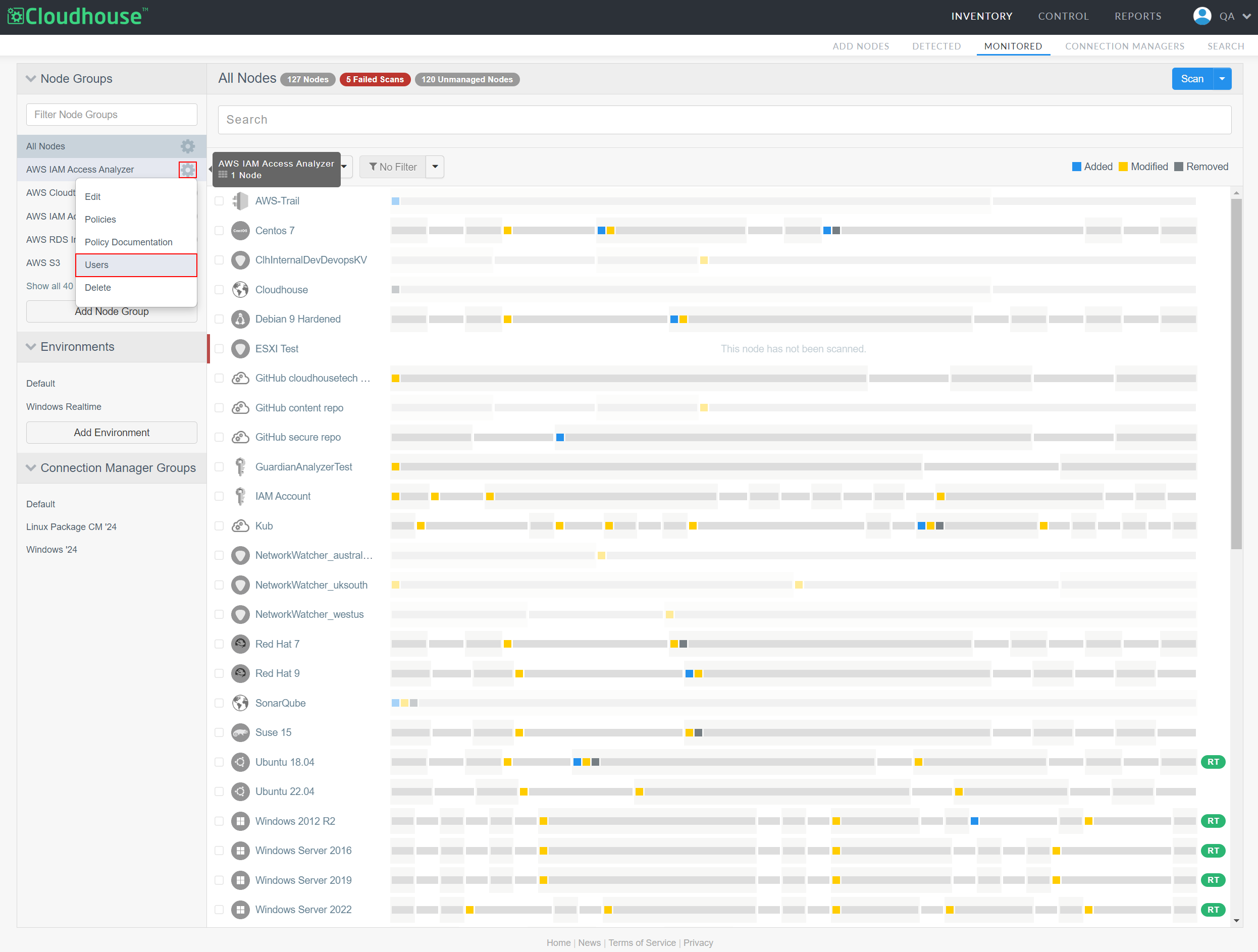Click the Red Hat 7 node icon
Viewport: 1258px width, 952px height.
pos(241,644)
